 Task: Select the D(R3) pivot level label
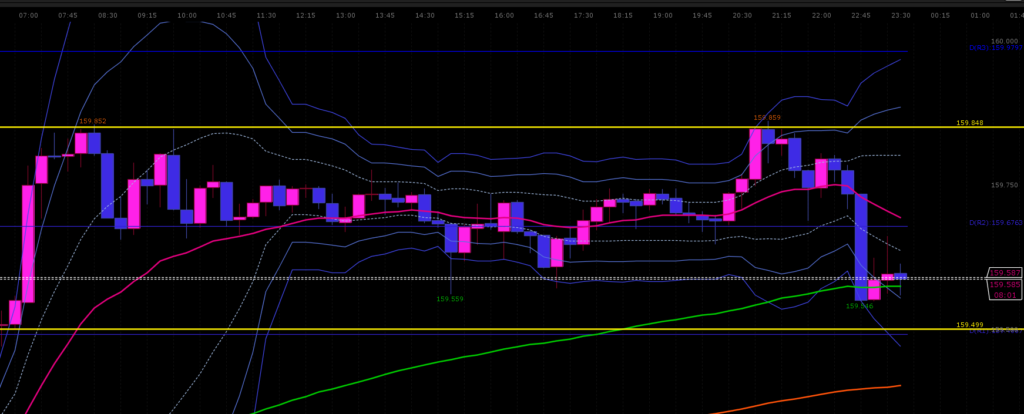[995, 48]
